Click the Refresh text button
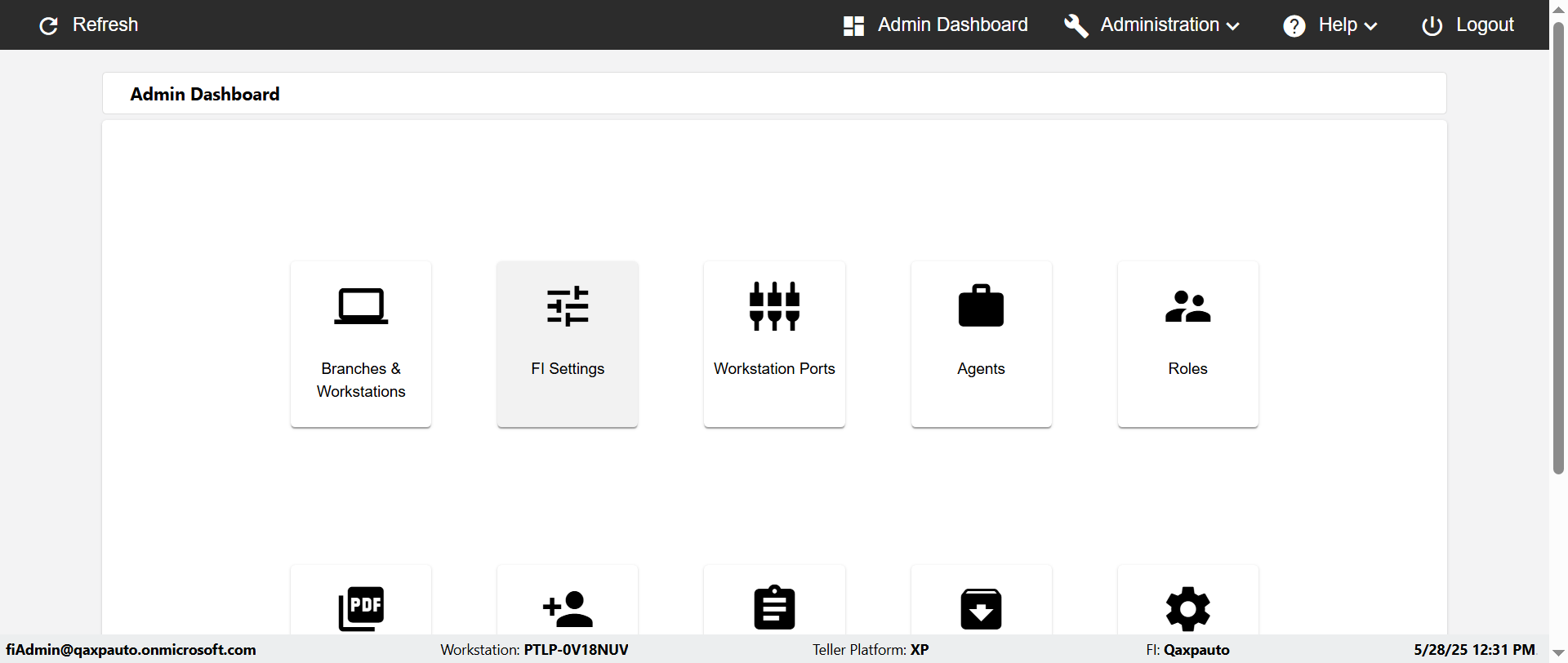 [105, 24]
